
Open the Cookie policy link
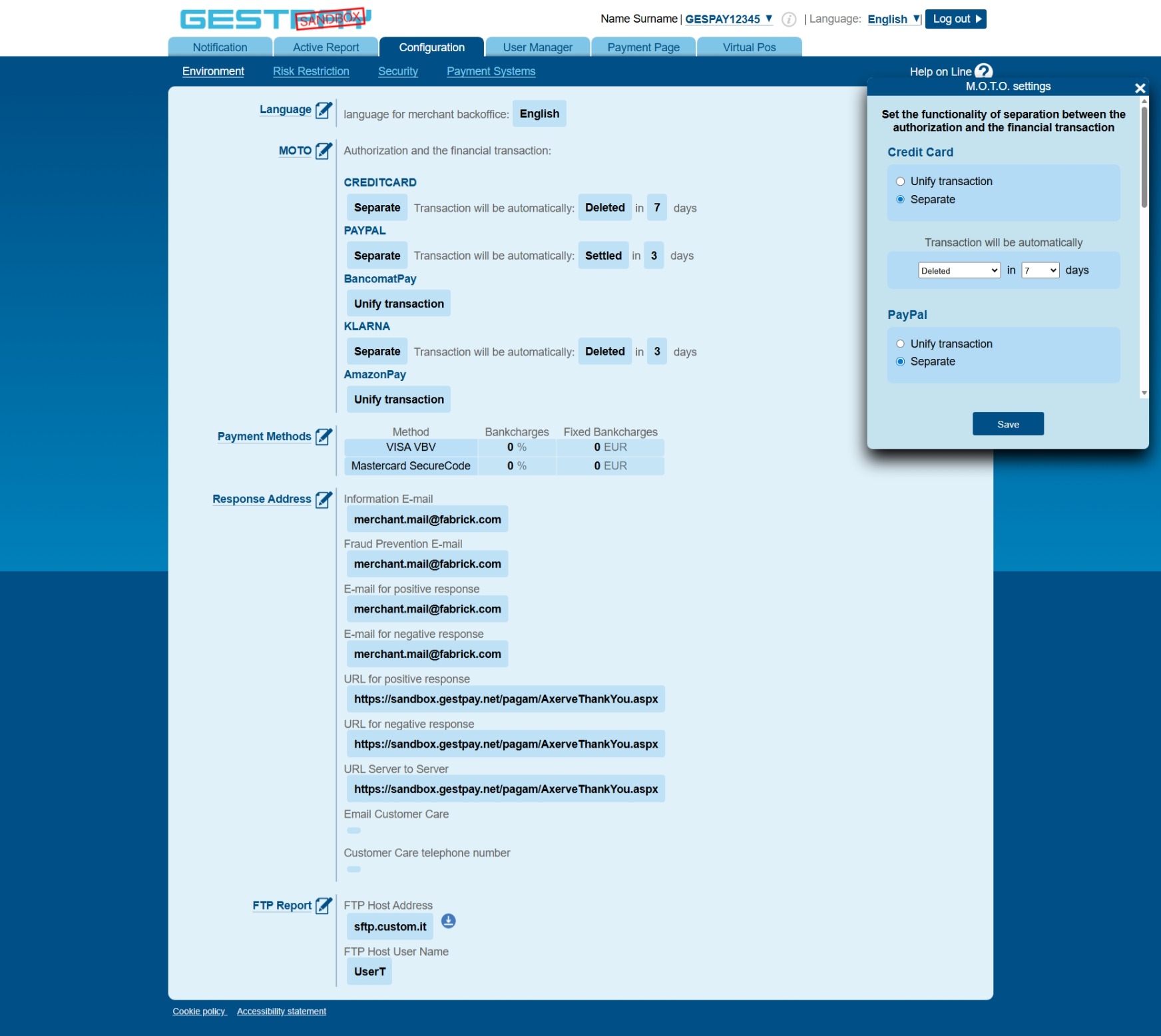tap(200, 1011)
